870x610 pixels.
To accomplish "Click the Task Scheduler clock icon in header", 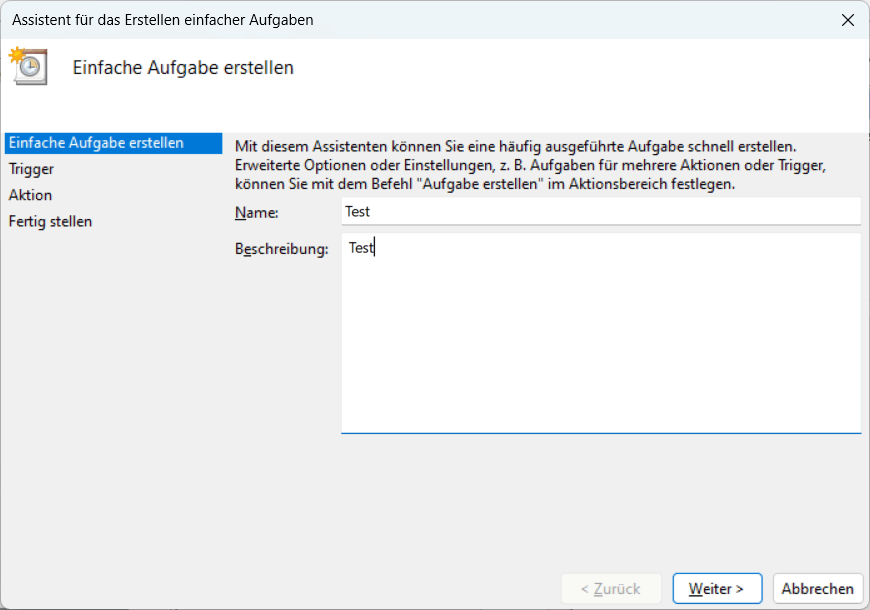I will pyautogui.click(x=29, y=65).
